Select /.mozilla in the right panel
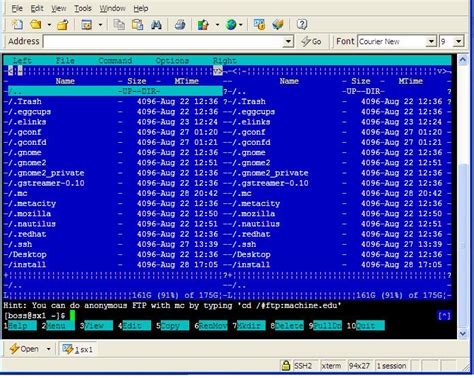474x378 pixels. coord(337,214)
